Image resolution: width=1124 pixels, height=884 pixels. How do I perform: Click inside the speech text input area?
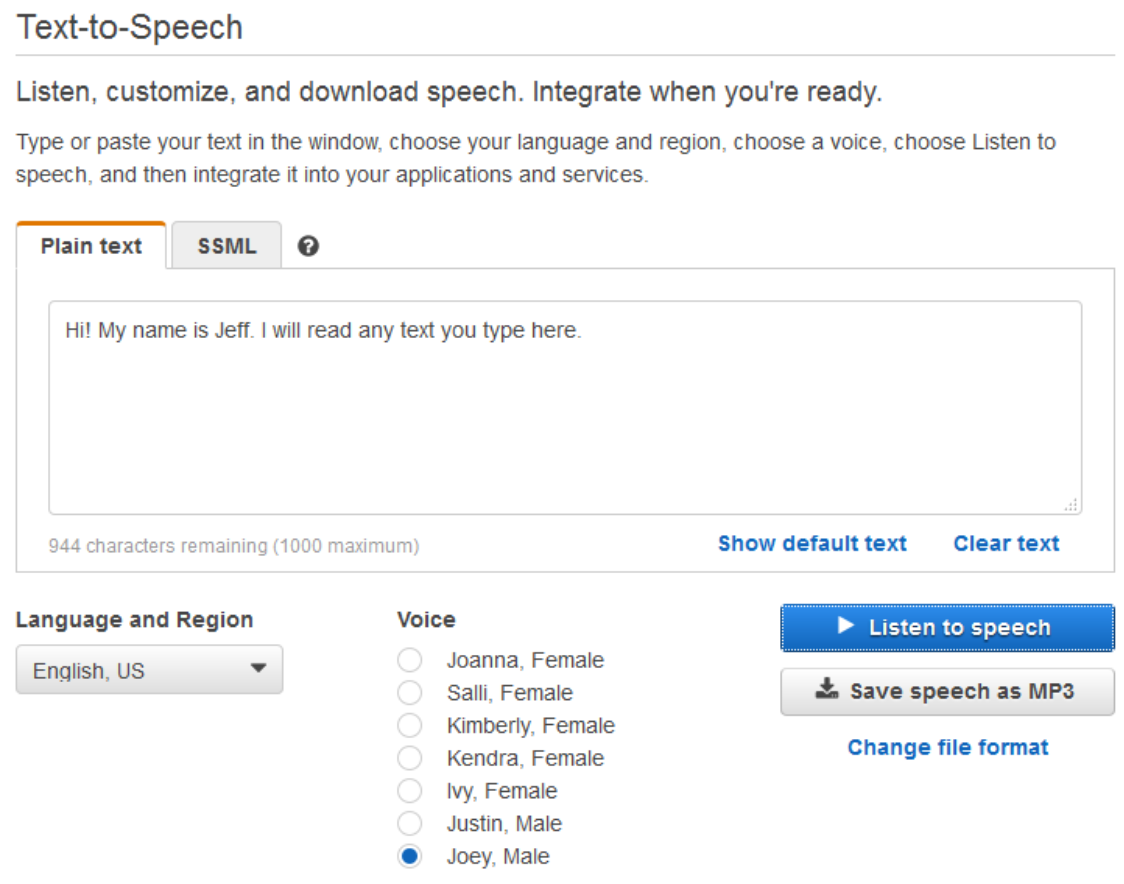[565, 420]
